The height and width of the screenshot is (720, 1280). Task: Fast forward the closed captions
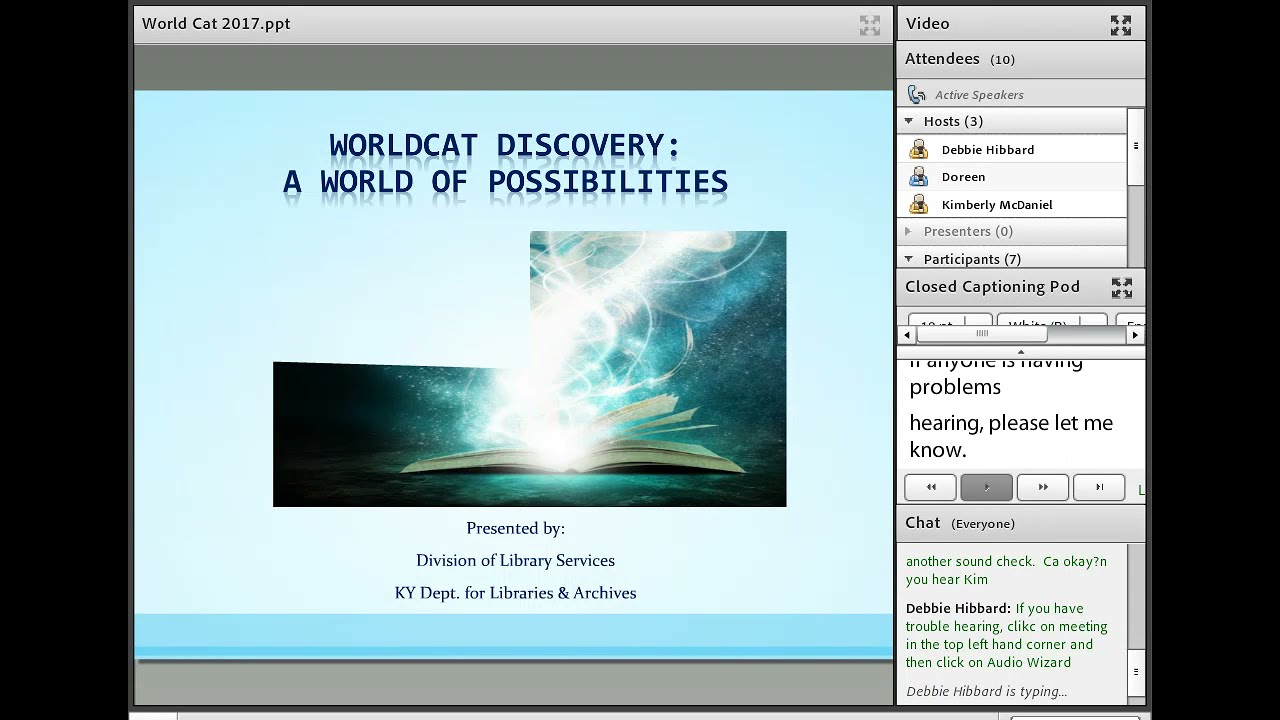click(1043, 487)
